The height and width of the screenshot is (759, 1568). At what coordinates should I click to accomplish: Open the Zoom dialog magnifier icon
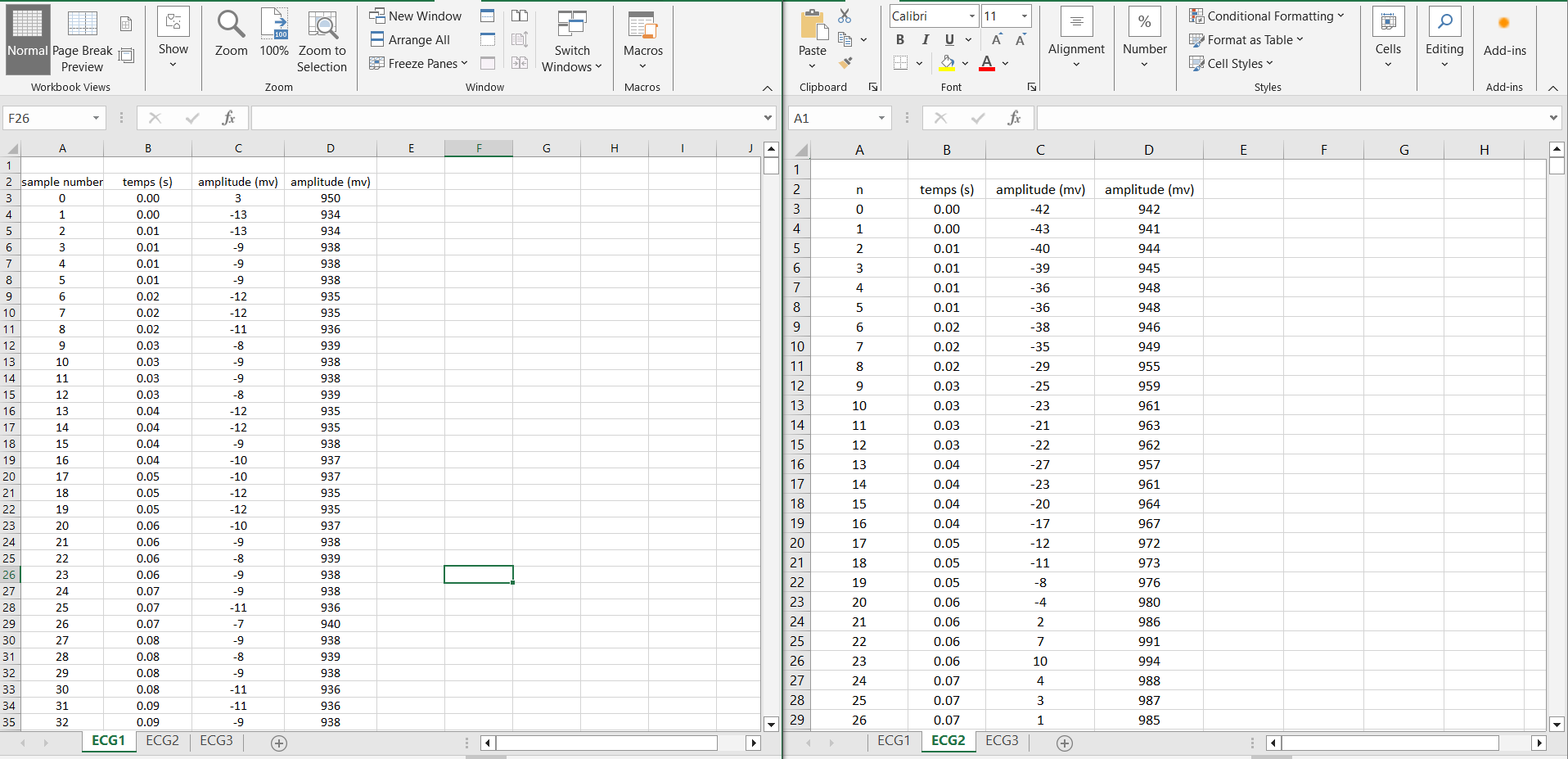(x=231, y=25)
